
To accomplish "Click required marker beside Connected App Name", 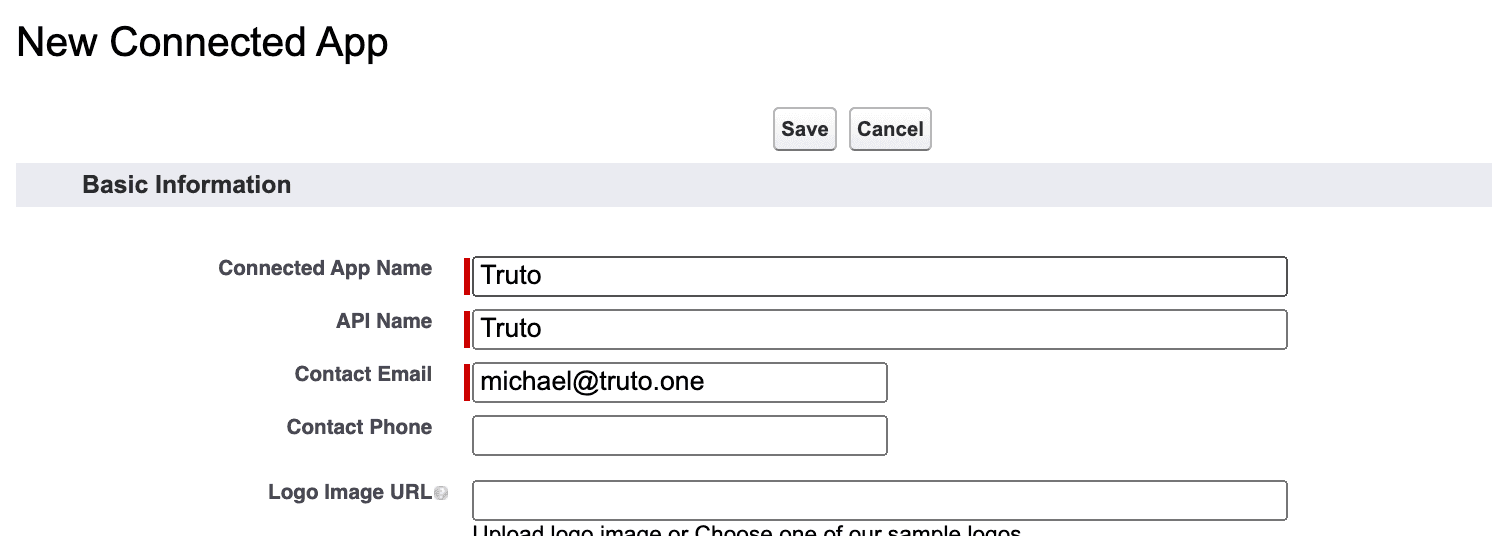I will click(467, 276).
